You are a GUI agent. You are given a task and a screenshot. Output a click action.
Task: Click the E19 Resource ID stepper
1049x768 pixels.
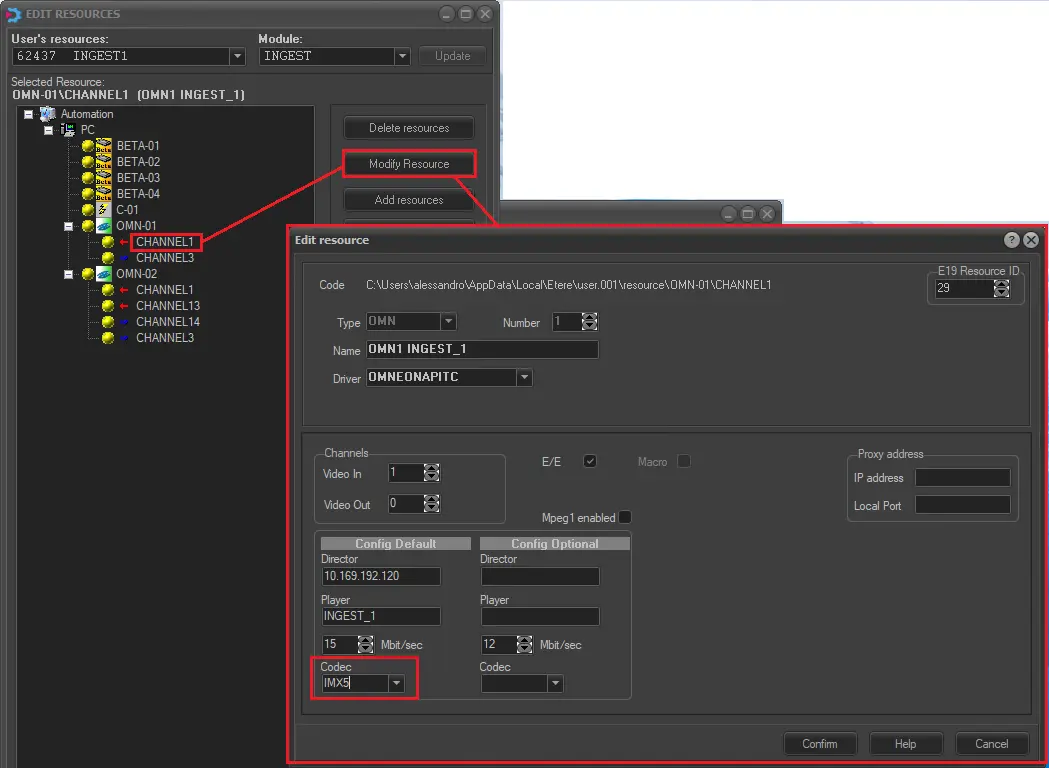(1001, 288)
